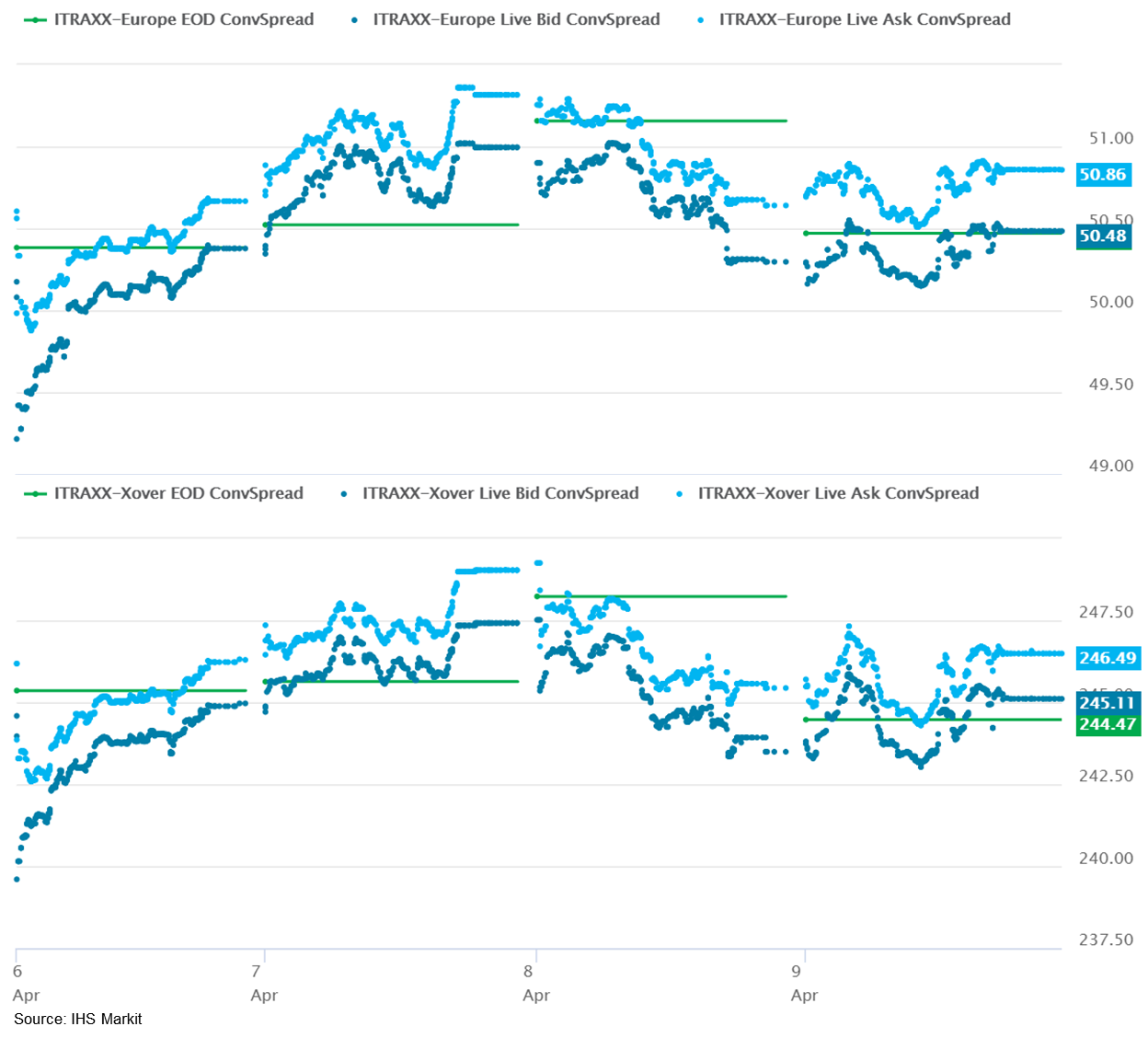1148x1038 pixels.
Task: Click the 49.50 y-axis tick label
Action: coord(1111,385)
